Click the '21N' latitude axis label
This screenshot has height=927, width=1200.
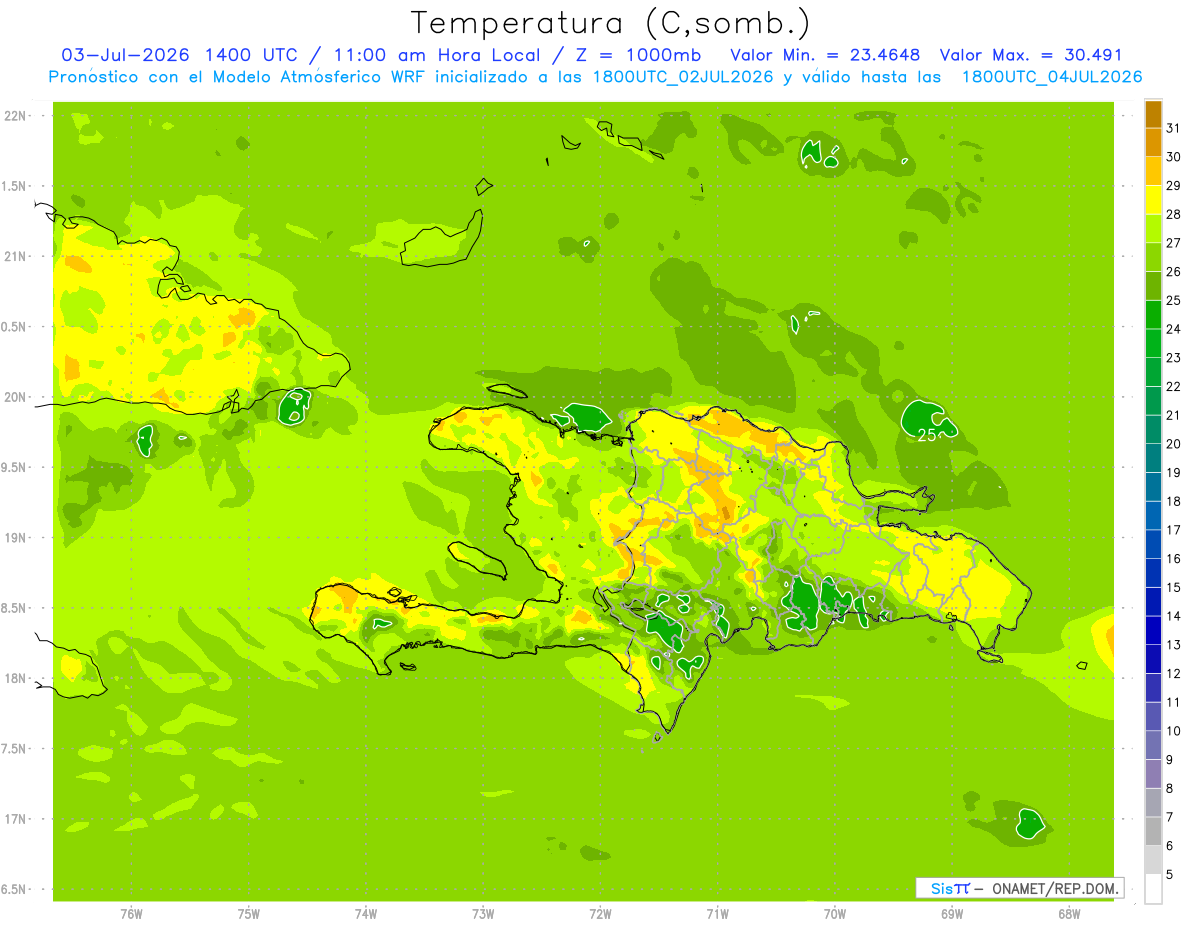click(15, 256)
